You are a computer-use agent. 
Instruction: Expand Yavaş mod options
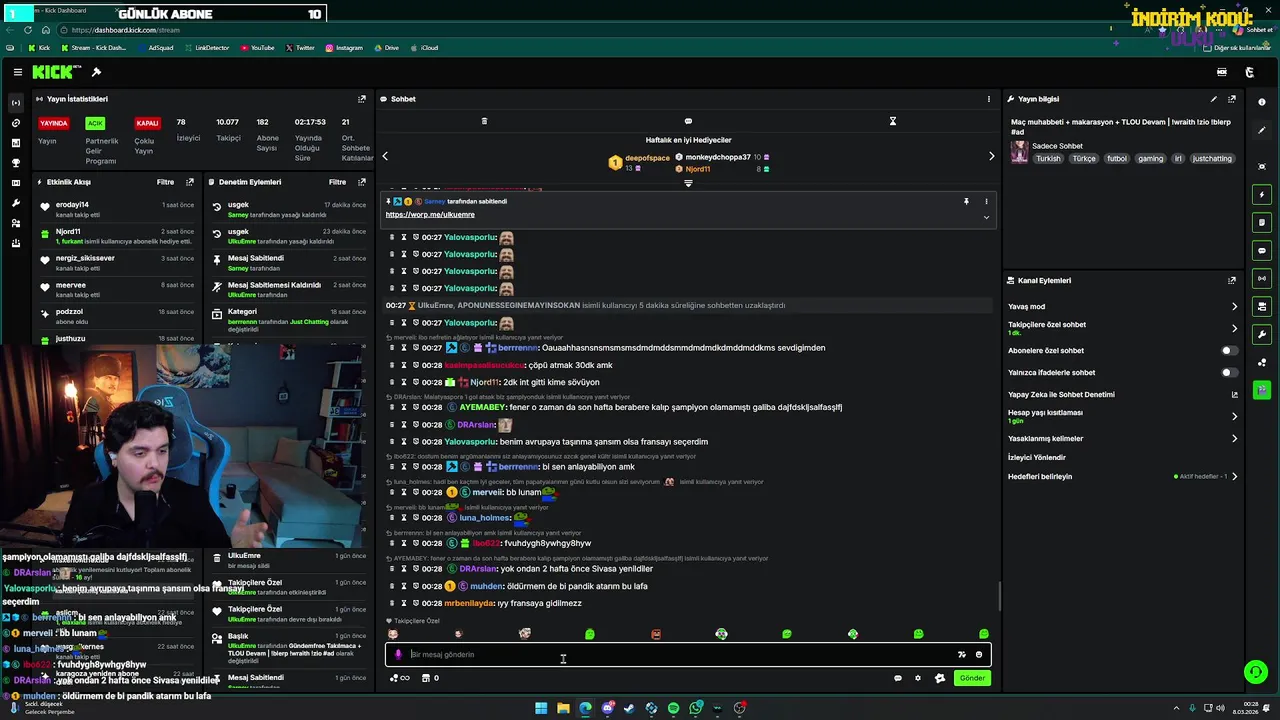tap(1234, 307)
